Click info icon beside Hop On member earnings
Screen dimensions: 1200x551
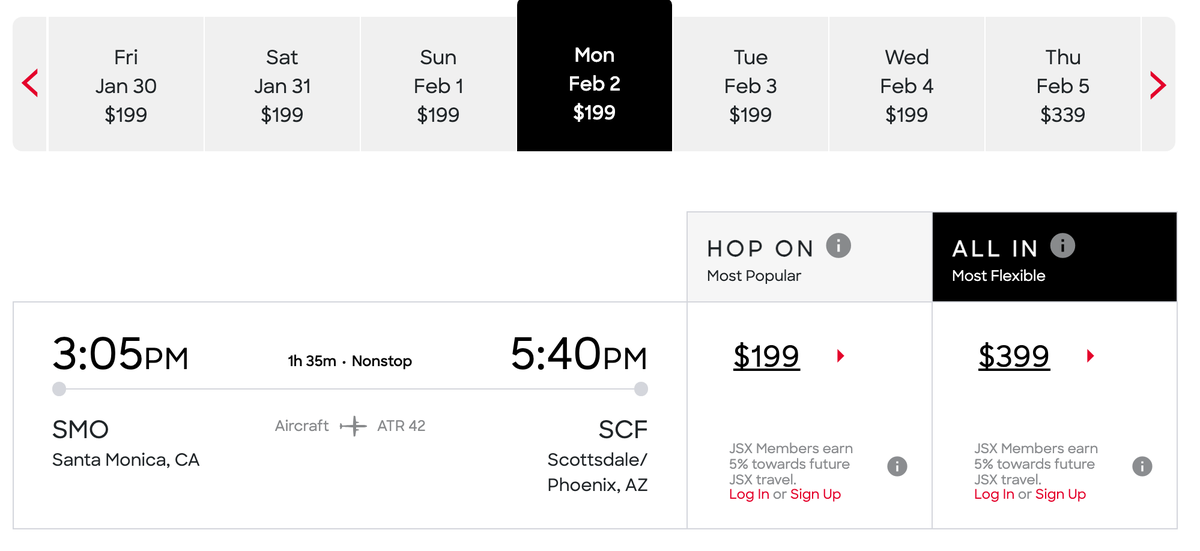pyautogui.click(x=897, y=466)
